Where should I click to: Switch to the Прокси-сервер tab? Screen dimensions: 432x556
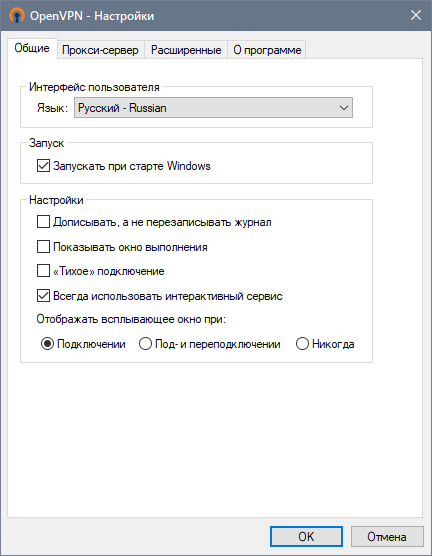[100, 50]
